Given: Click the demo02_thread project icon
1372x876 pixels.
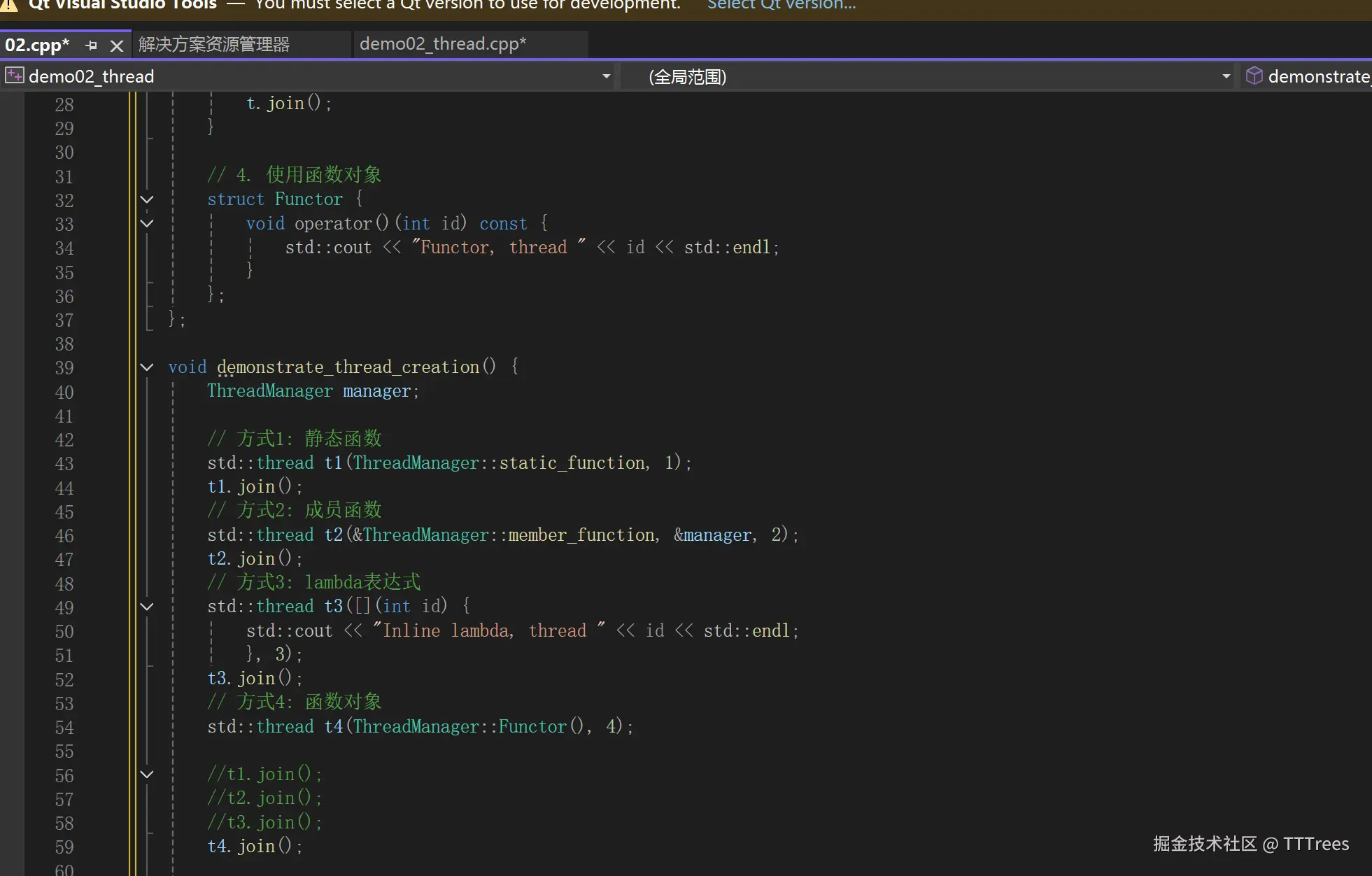Looking at the screenshot, I should [x=14, y=76].
